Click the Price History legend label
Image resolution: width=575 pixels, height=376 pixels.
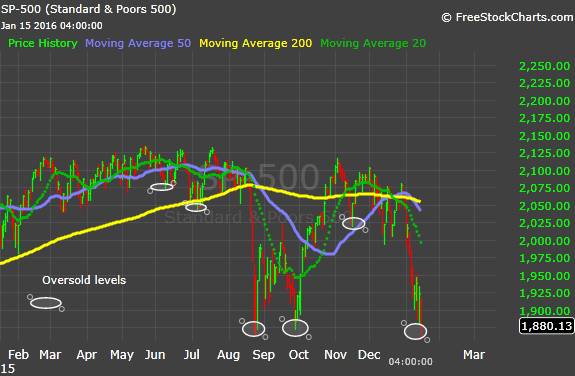click(x=43, y=43)
